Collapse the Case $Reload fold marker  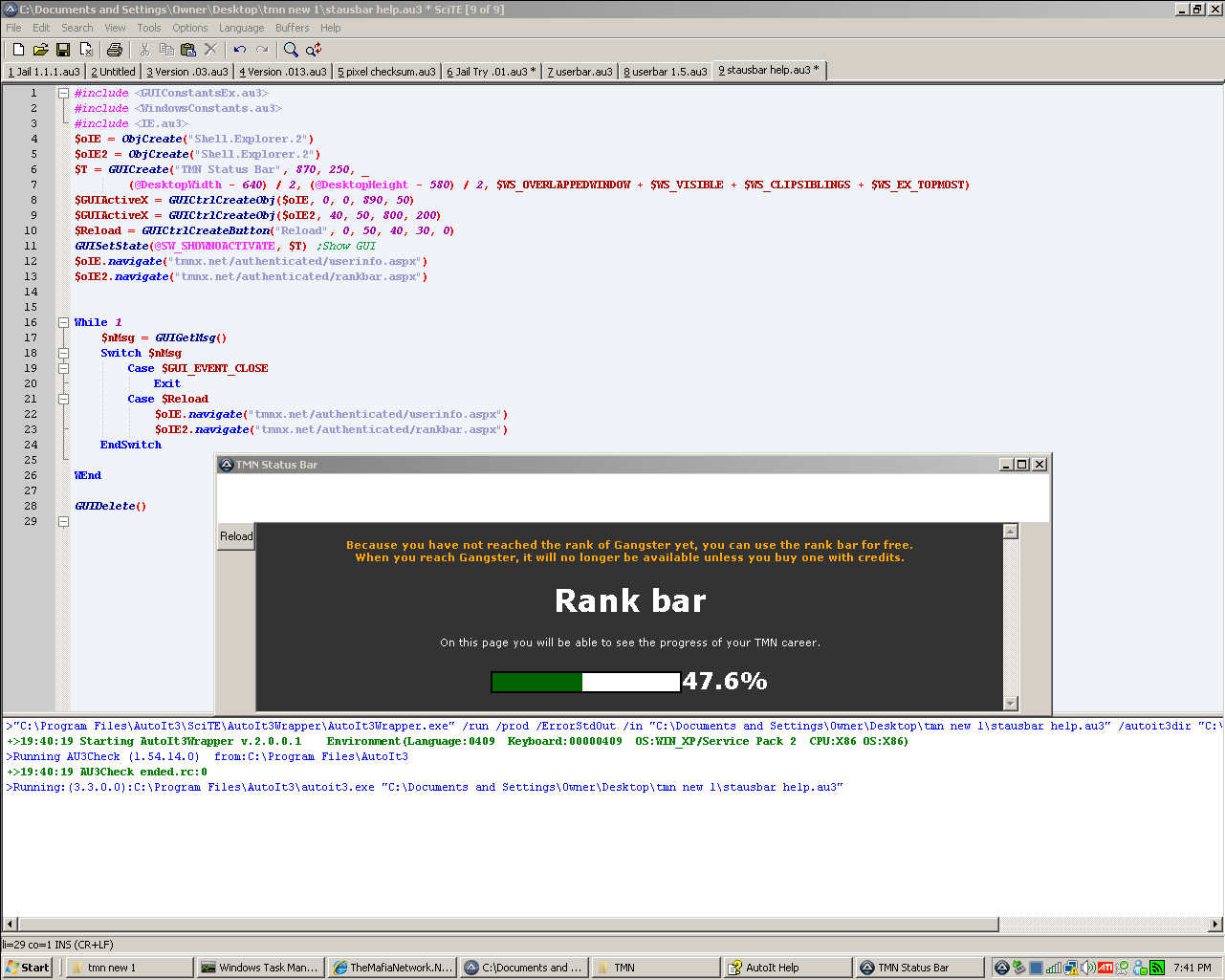click(63, 399)
